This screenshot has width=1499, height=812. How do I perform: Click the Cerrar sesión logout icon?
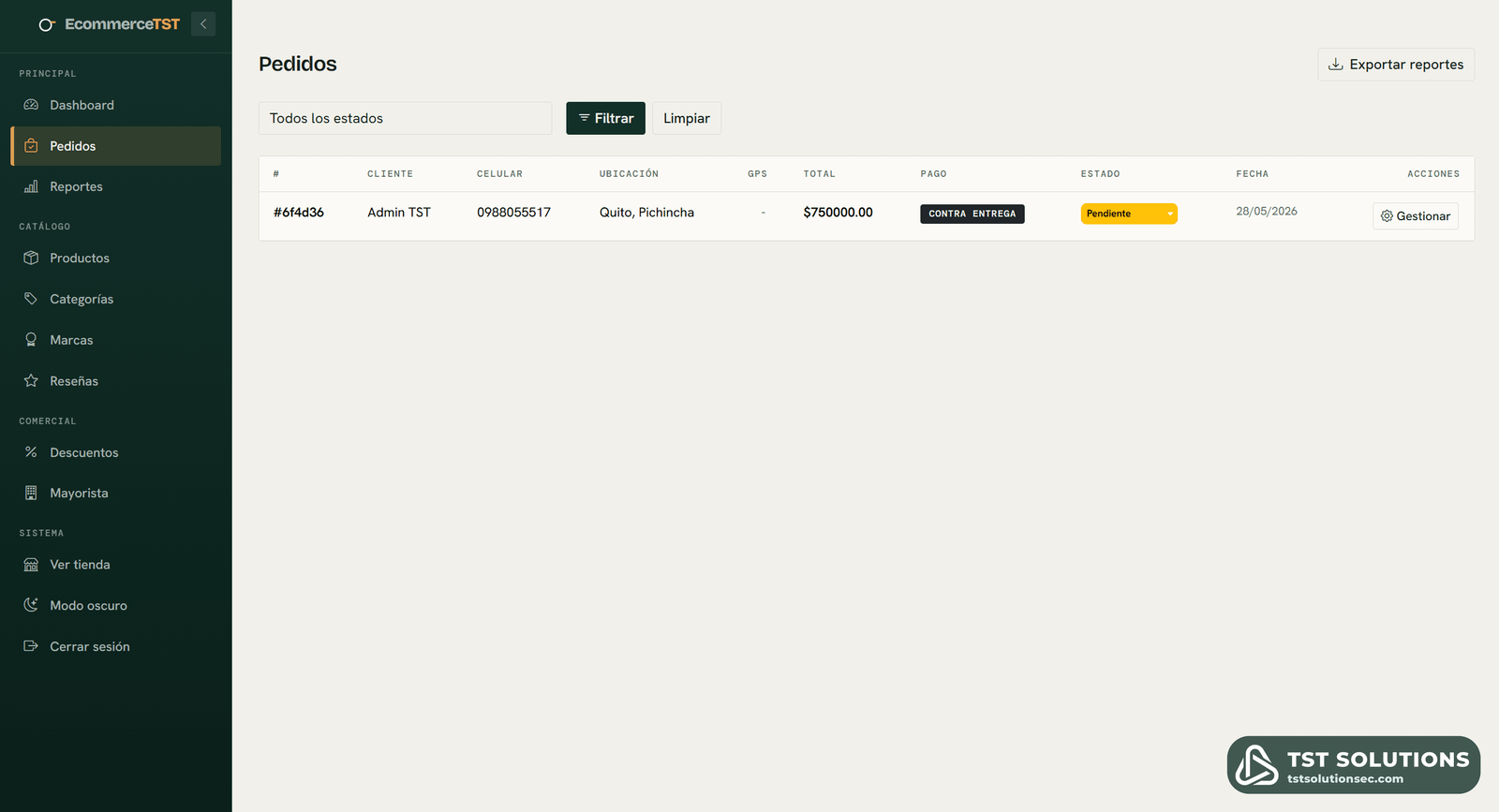tap(31, 646)
